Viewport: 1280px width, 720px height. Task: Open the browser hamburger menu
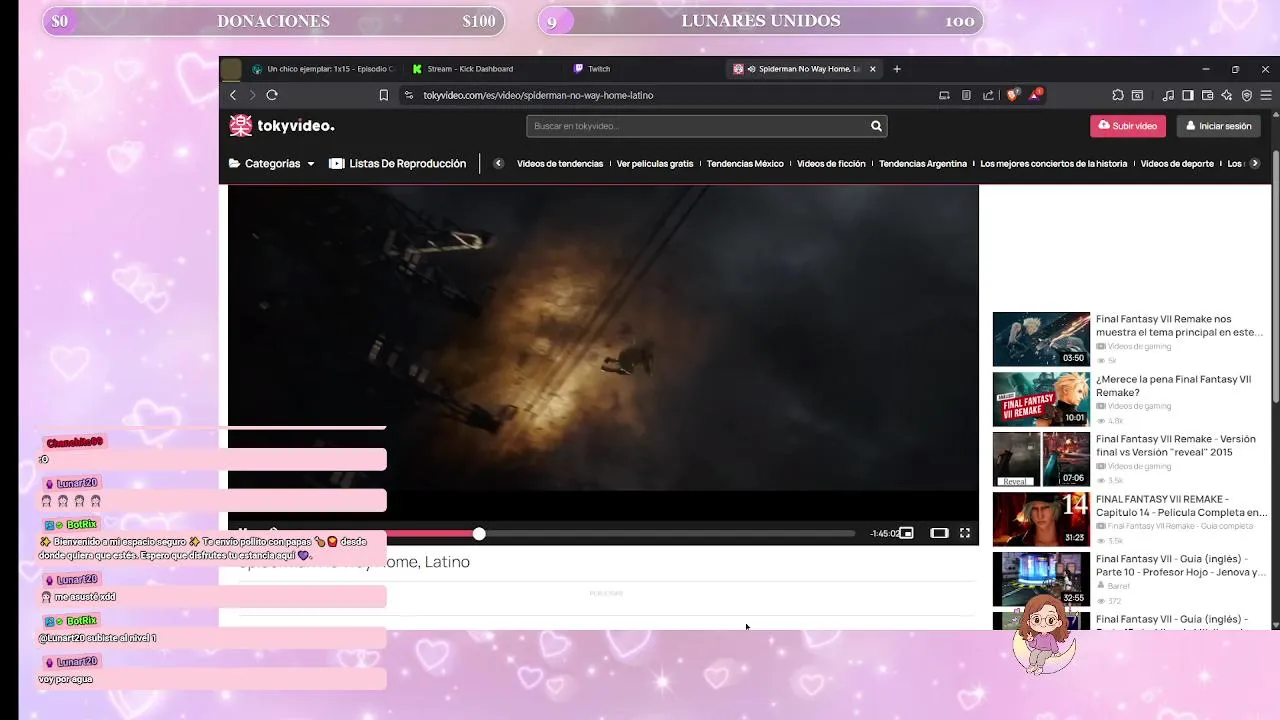tap(1266, 95)
